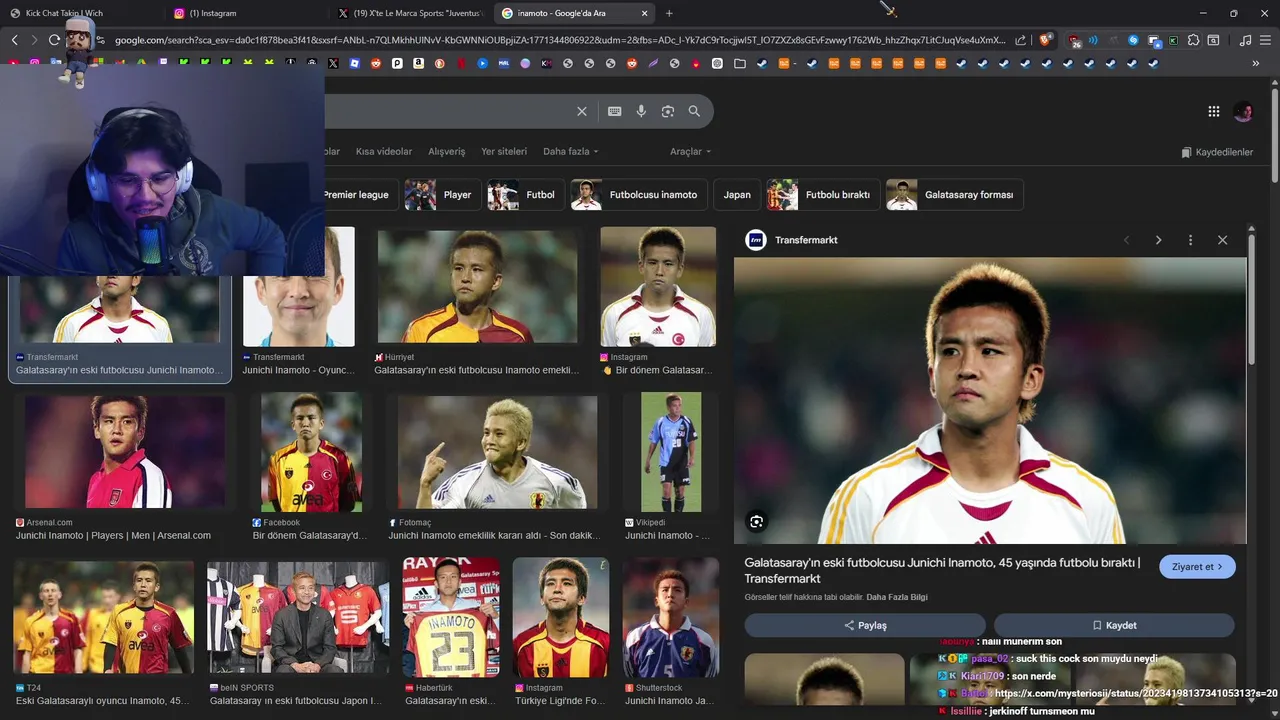Screen dimensions: 1280x720
Task: Open search by image (Lens) icon
Action: [668, 111]
